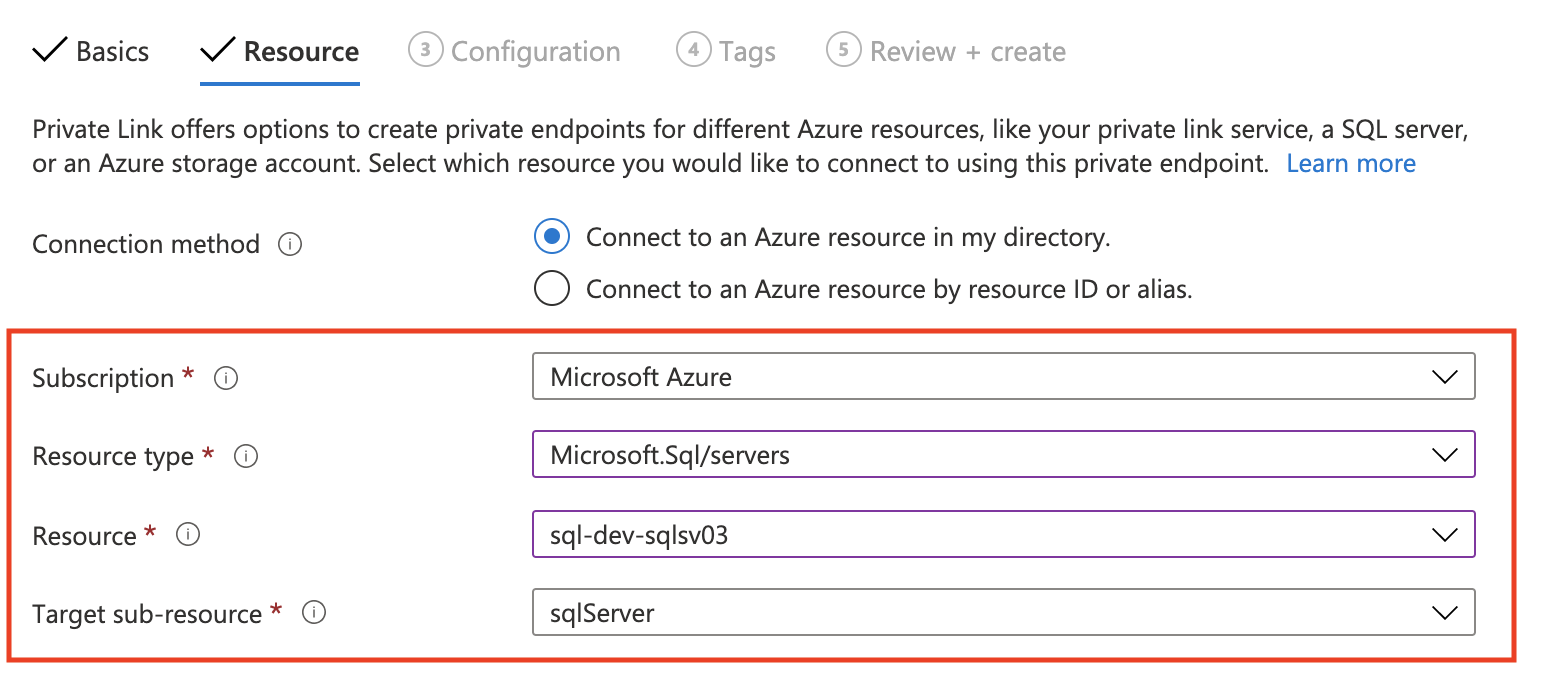Click the info icon beside the Resource label

[x=187, y=535]
